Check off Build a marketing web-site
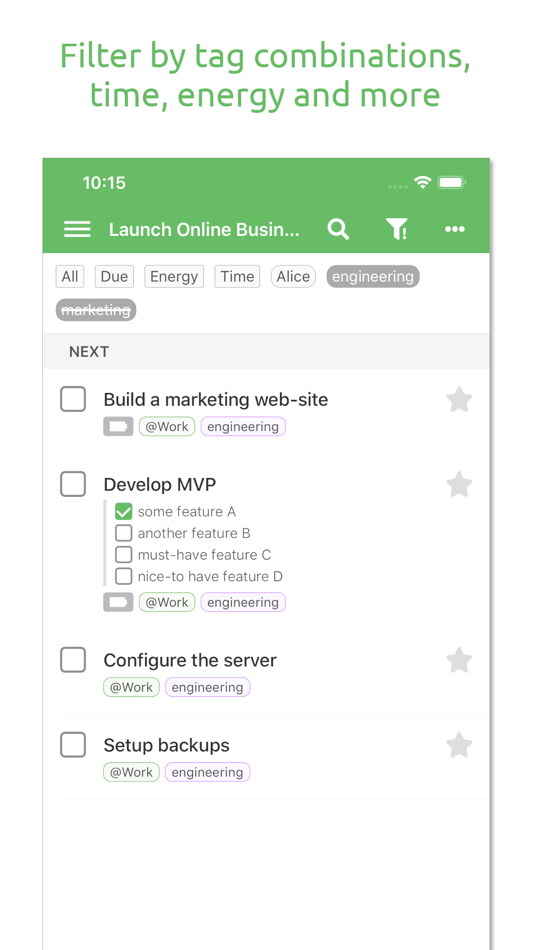 (73, 399)
